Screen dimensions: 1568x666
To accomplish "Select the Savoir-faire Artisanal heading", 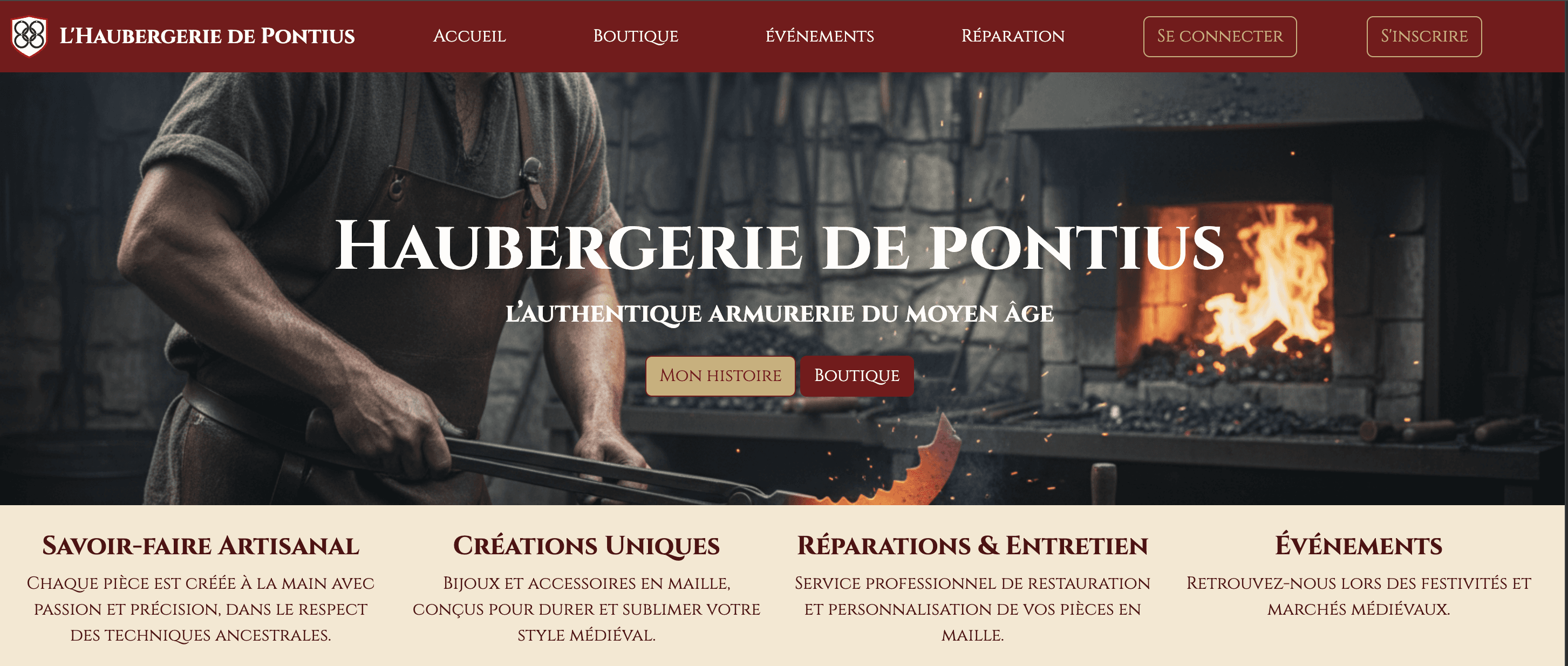I will 200,546.
